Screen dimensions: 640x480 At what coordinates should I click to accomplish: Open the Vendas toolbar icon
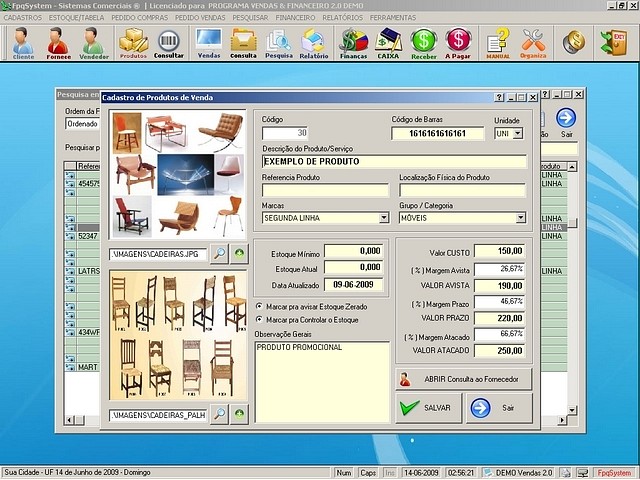click(x=209, y=42)
